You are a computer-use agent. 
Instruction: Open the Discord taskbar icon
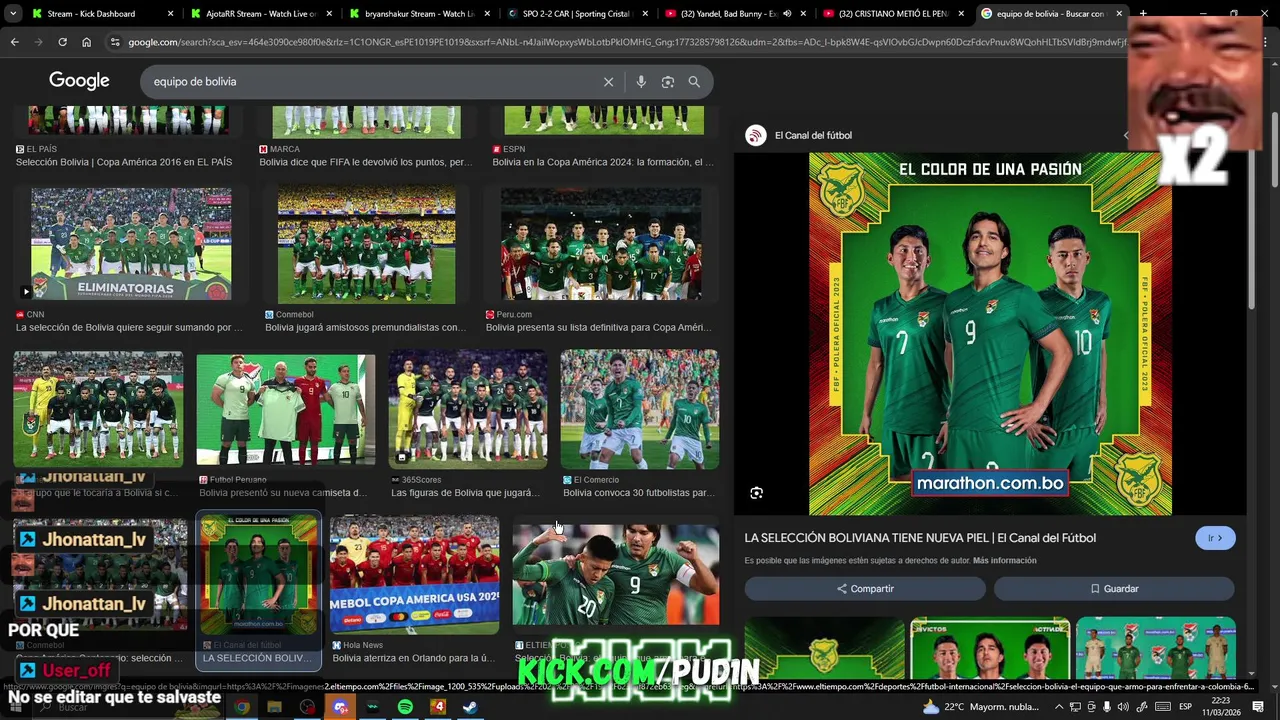coord(340,707)
